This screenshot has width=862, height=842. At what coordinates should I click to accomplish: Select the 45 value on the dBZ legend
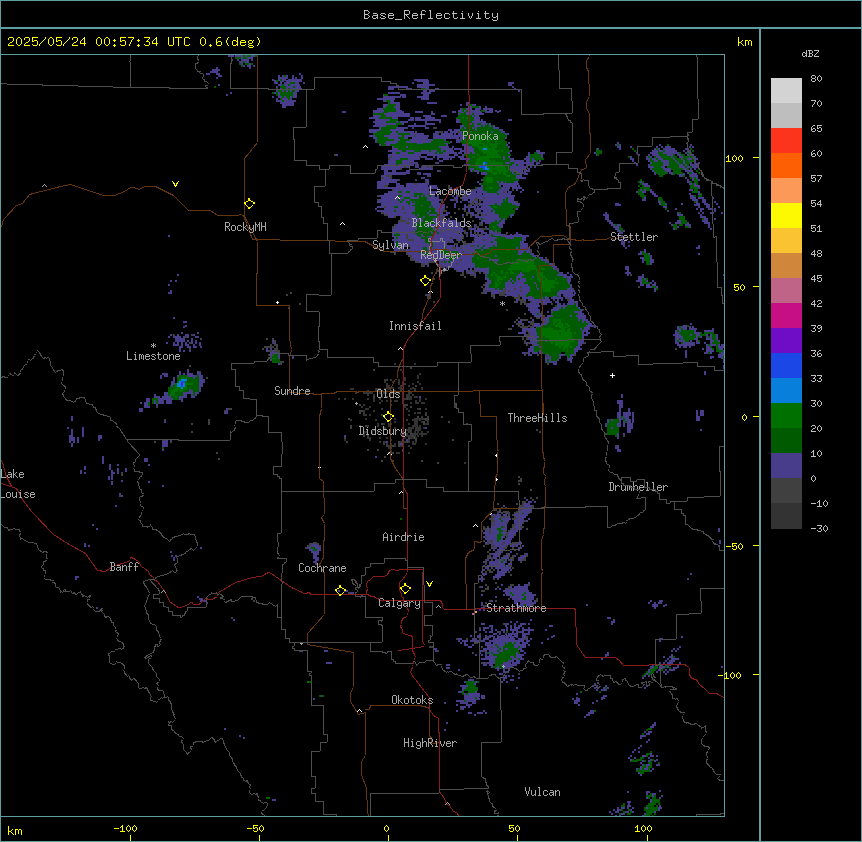pyautogui.click(x=816, y=279)
